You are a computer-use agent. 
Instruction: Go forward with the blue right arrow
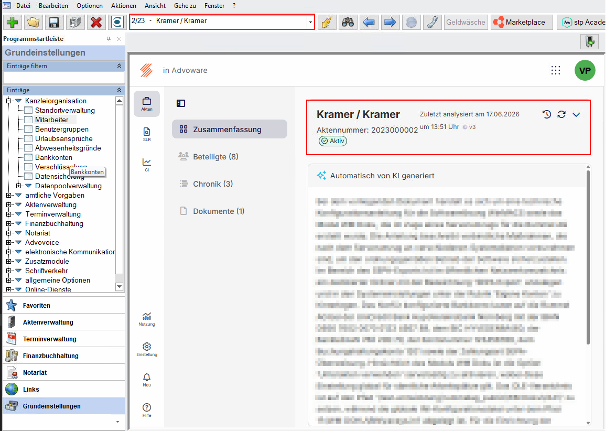coord(390,22)
